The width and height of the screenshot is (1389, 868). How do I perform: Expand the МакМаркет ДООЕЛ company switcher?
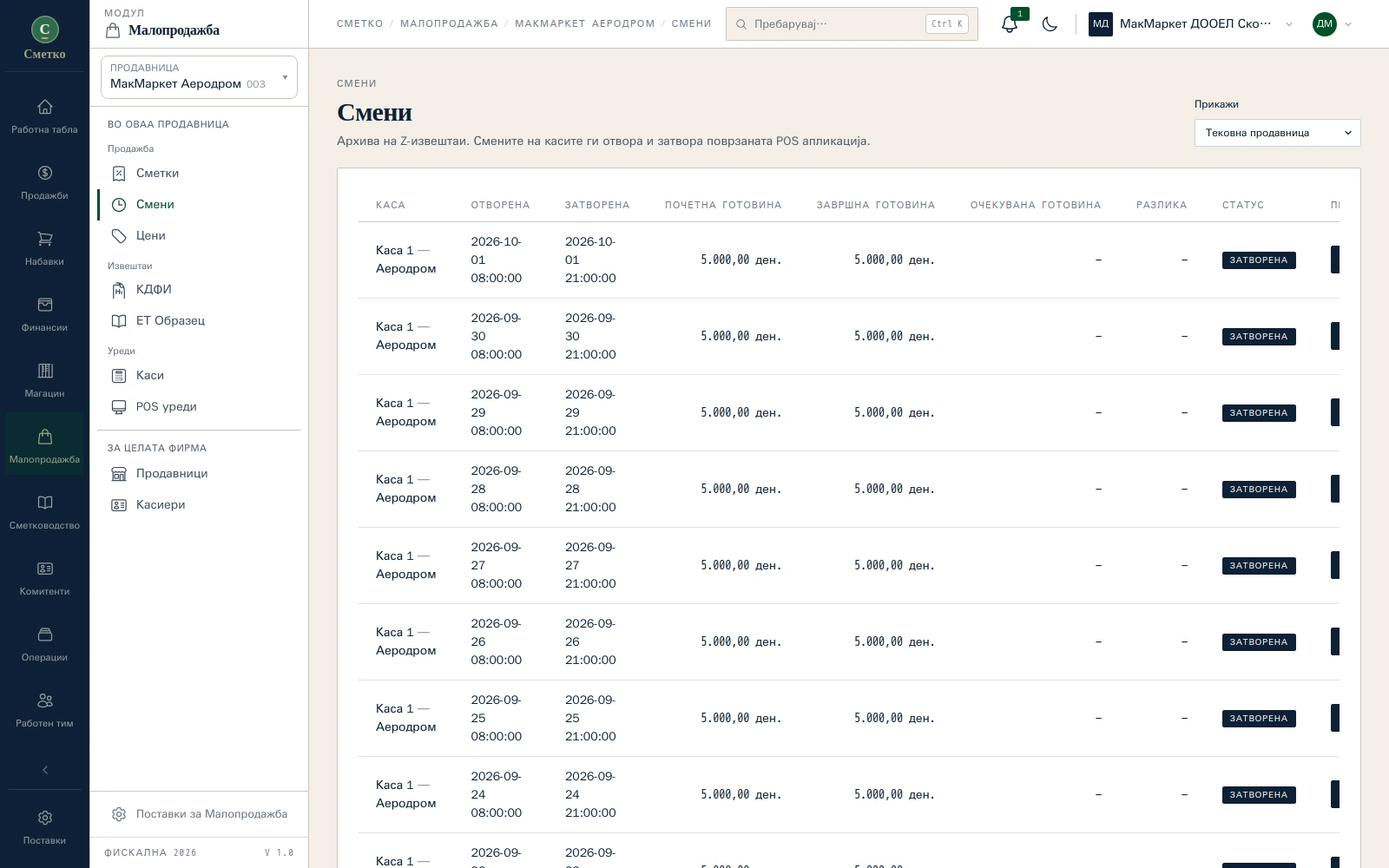pyautogui.click(x=1191, y=24)
